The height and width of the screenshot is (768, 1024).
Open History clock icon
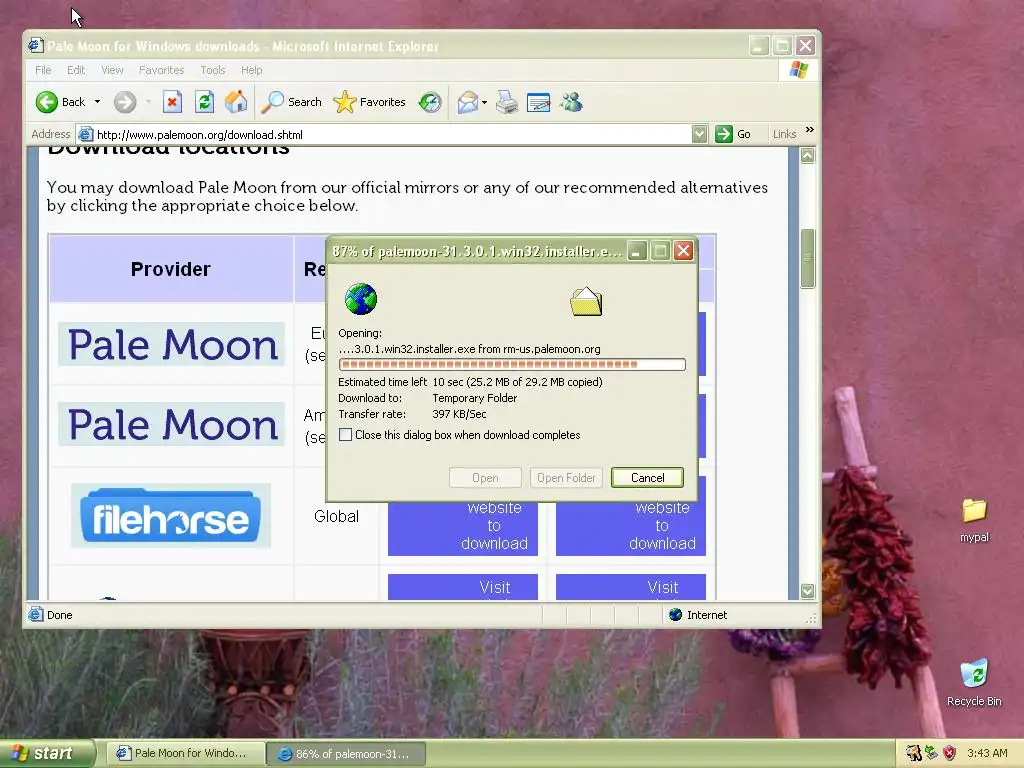430,102
